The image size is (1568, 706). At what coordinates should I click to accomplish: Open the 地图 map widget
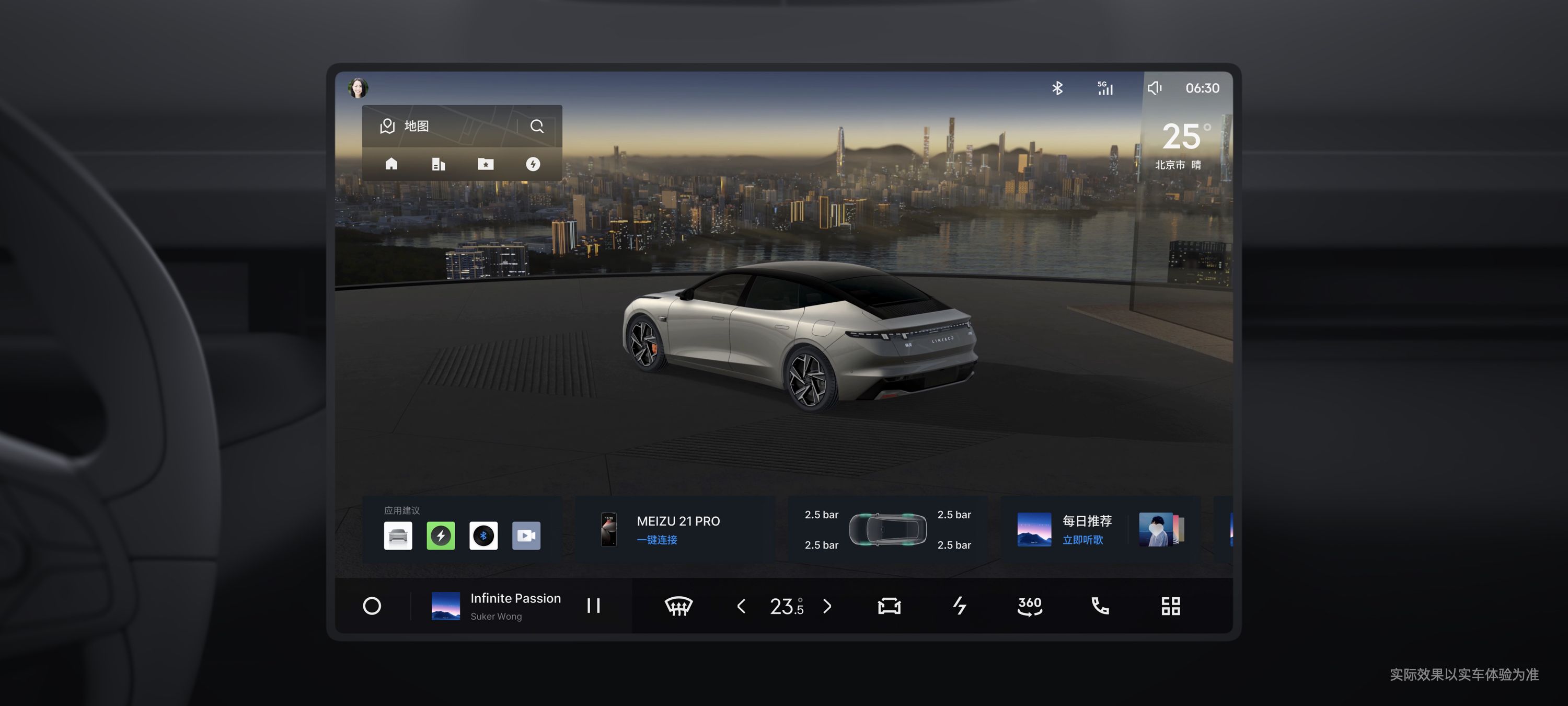tap(439, 126)
